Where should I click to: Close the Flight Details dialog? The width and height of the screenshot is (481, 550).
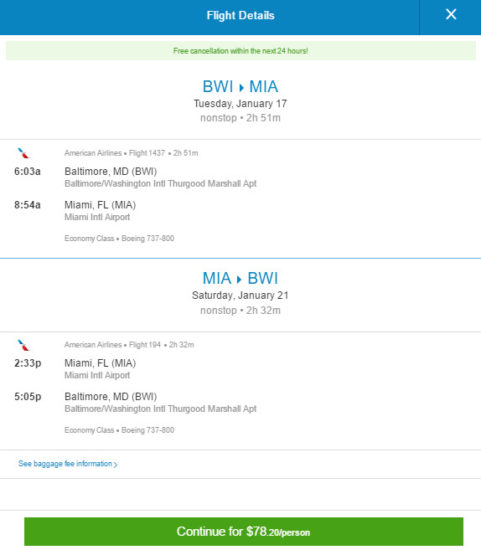[x=450, y=15]
